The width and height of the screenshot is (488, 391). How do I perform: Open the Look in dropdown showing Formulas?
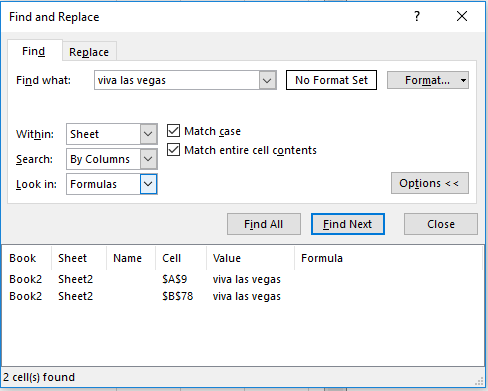click(x=148, y=184)
